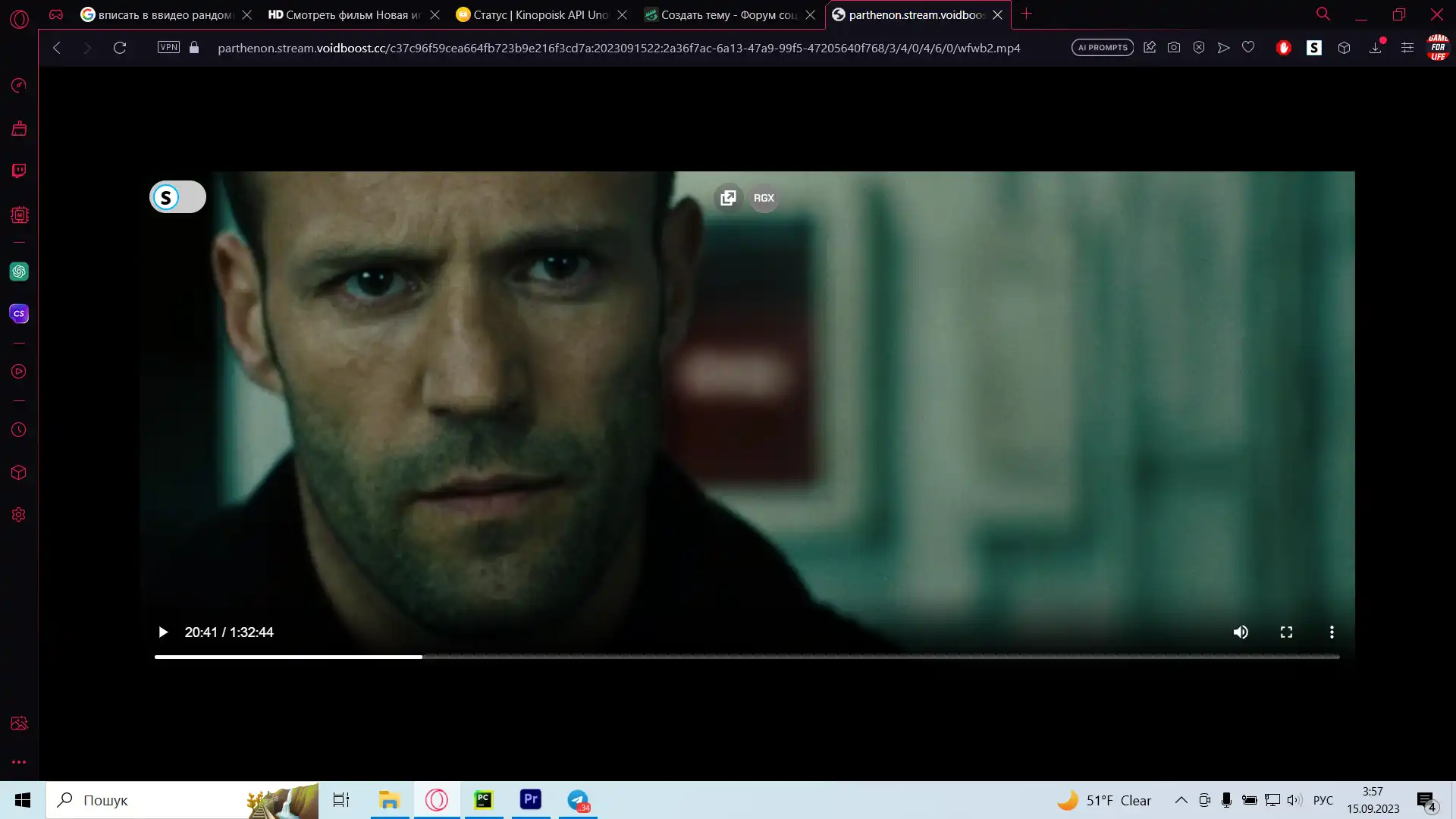
Task: Mute the video volume
Action: tap(1241, 632)
